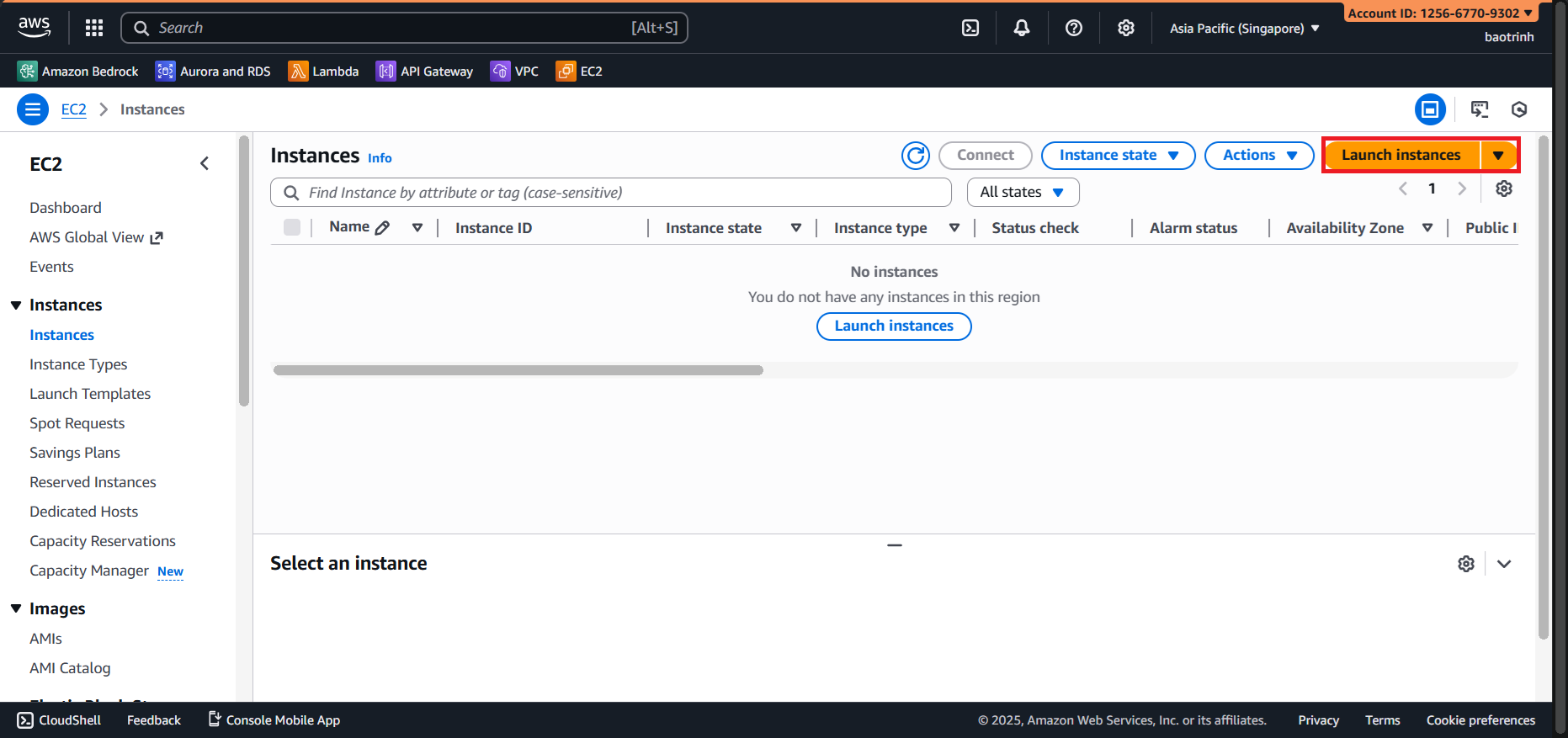Edit the Name column pencil icon
Screen dimensions: 1568x738
[382, 228]
